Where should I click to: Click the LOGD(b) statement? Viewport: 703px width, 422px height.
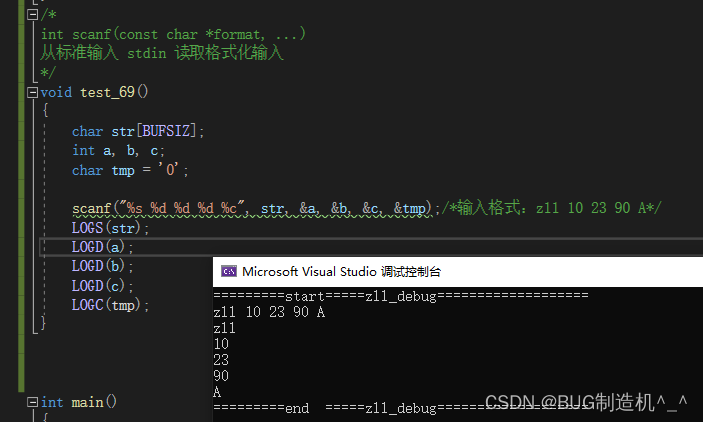(x=102, y=266)
